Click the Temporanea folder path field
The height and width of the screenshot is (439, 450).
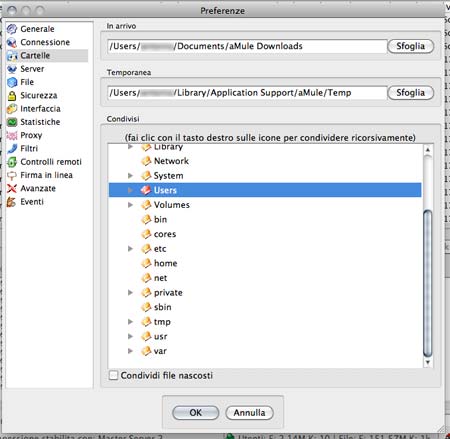pos(247,93)
